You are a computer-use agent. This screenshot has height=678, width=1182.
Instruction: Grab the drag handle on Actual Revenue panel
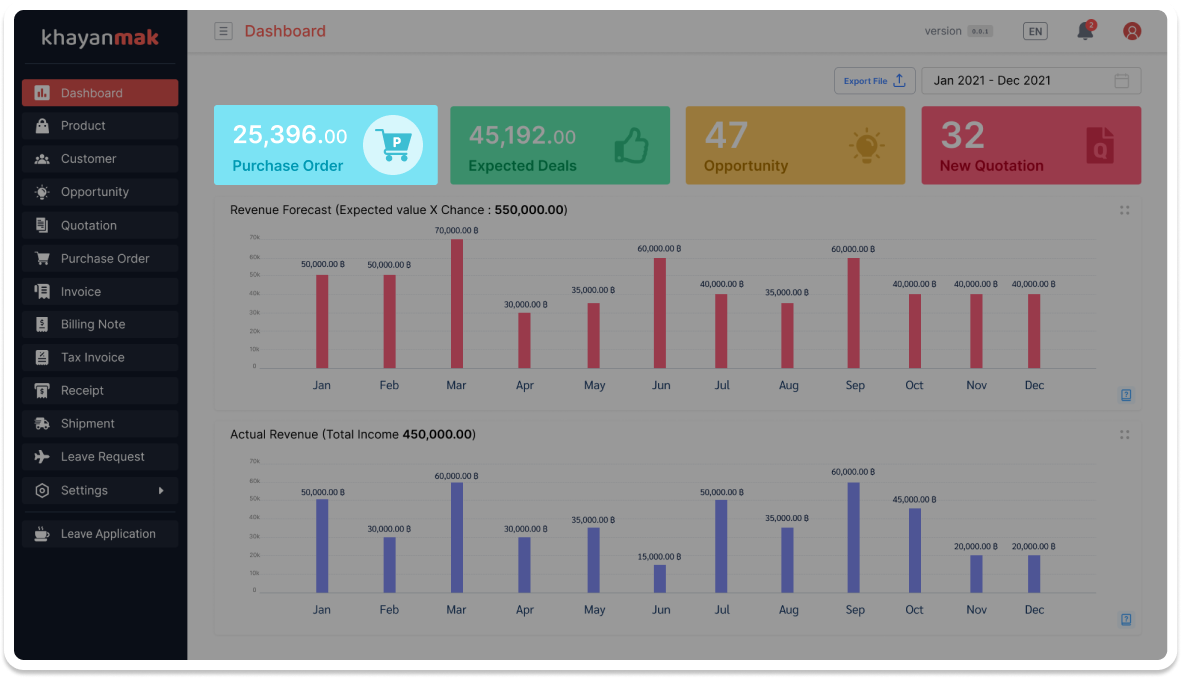tap(1125, 435)
